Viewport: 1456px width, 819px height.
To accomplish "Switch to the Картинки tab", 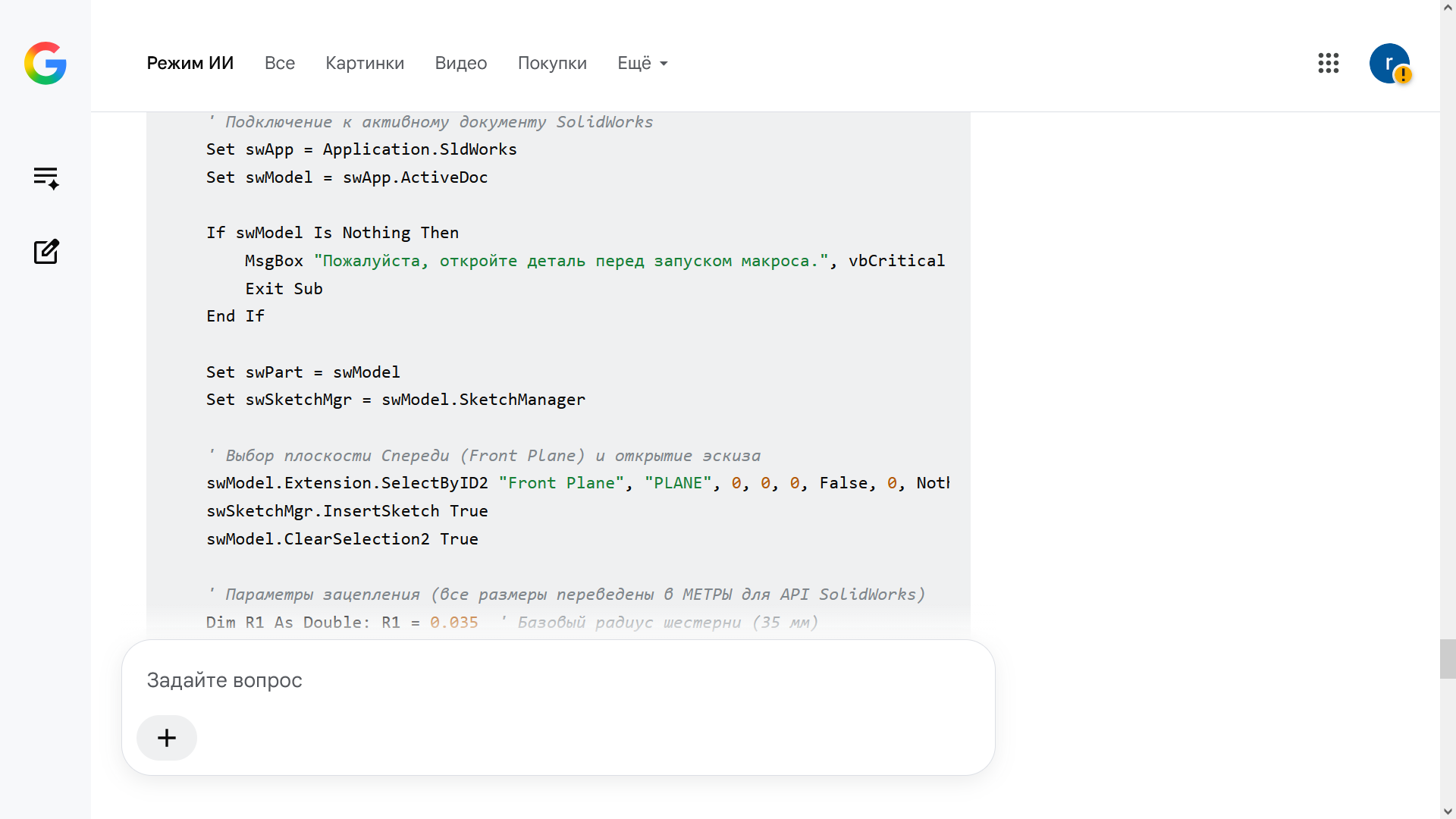I will [x=365, y=63].
